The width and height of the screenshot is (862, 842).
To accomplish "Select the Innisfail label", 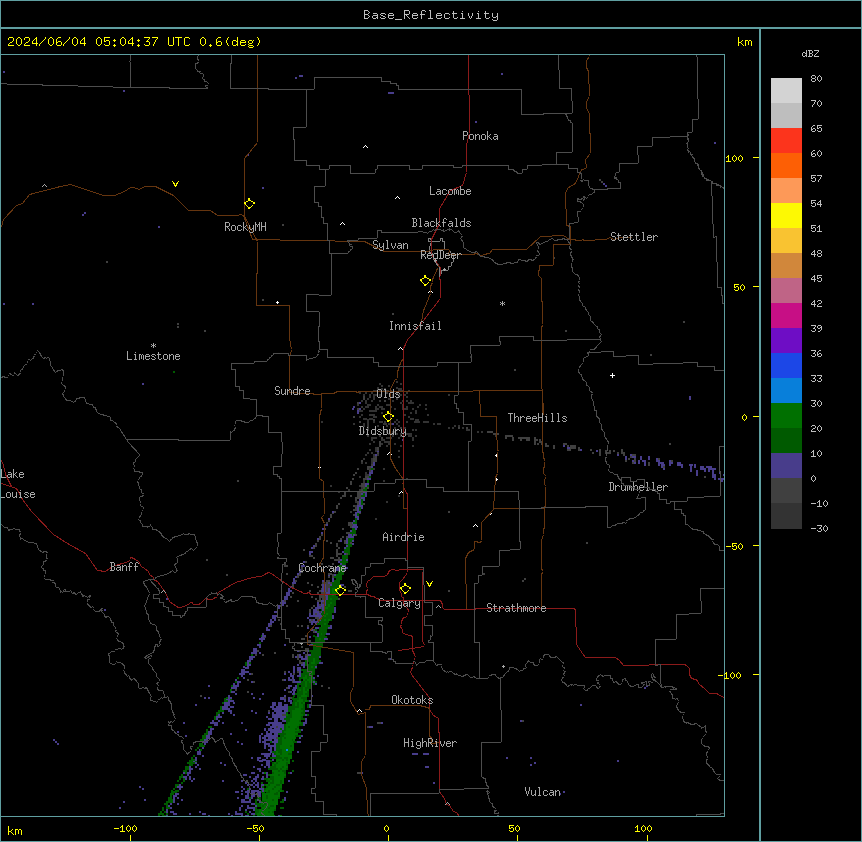I will coord(415,326).
